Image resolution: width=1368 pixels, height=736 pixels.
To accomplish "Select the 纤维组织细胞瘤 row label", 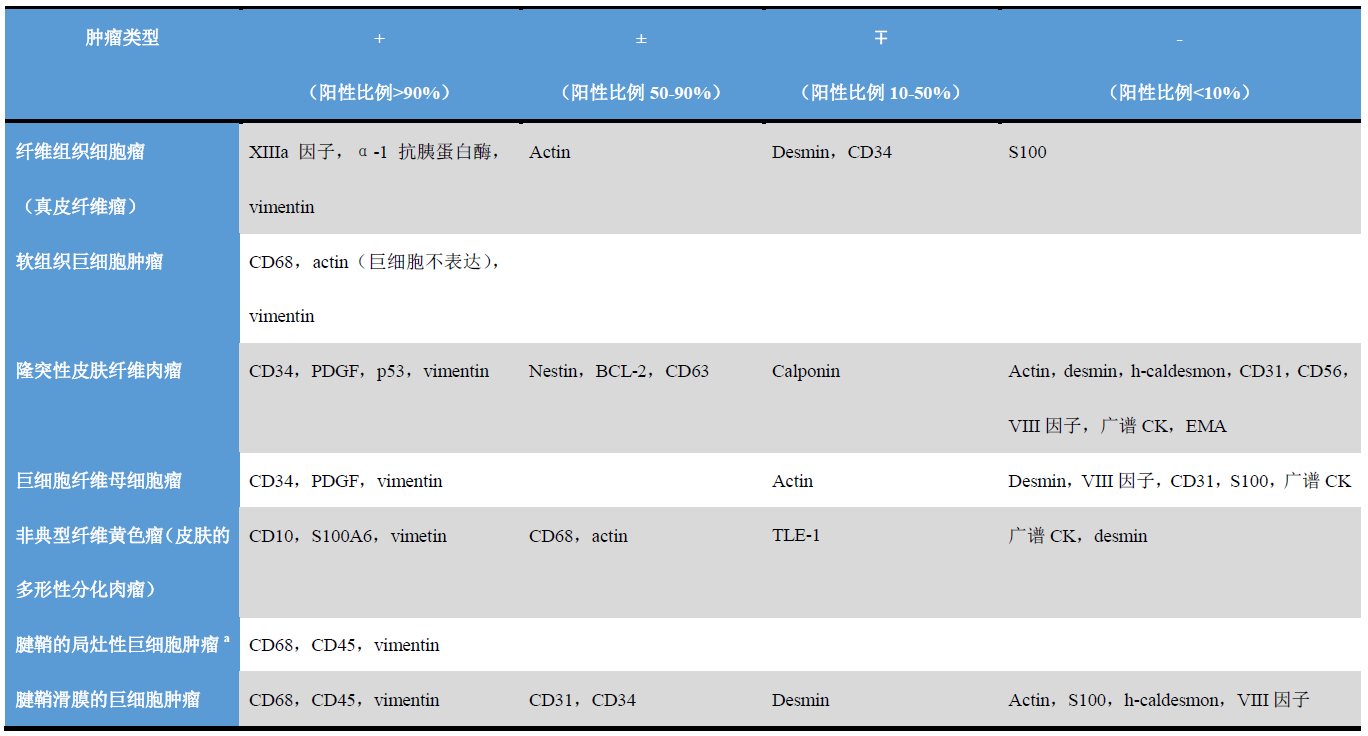I will [81, 152].
